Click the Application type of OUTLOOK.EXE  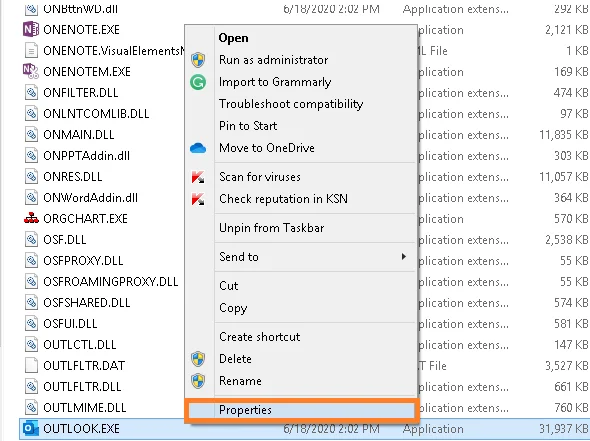(x=433, y=429)
